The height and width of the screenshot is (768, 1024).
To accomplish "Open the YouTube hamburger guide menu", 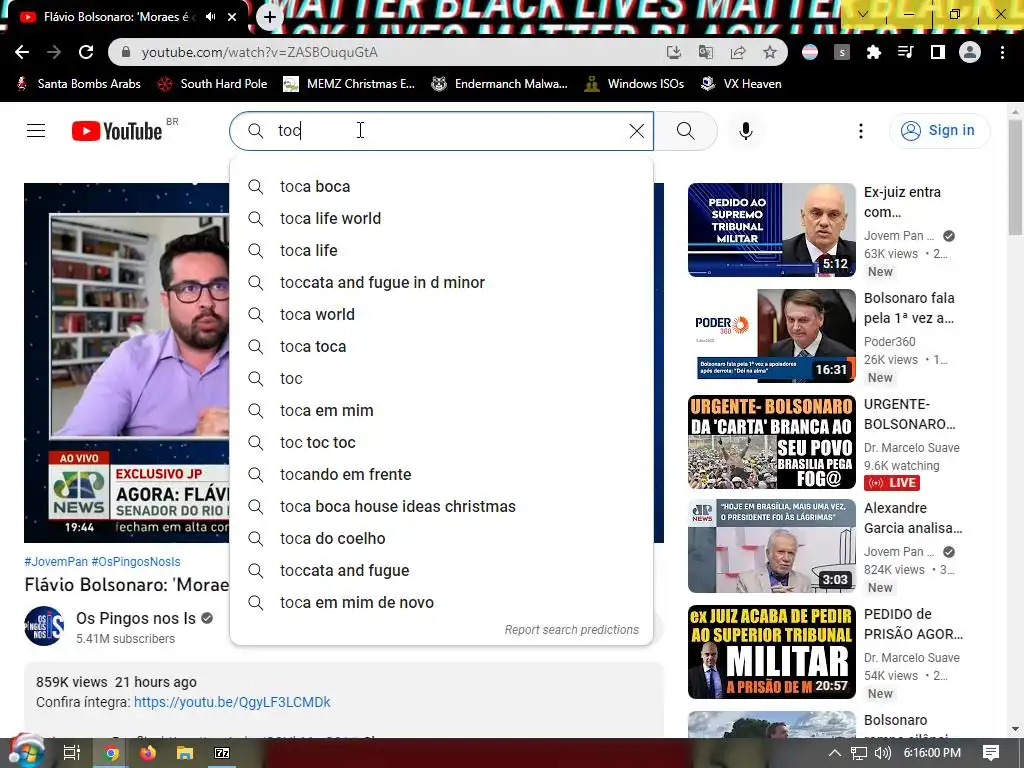I will [x=36, y=131].
